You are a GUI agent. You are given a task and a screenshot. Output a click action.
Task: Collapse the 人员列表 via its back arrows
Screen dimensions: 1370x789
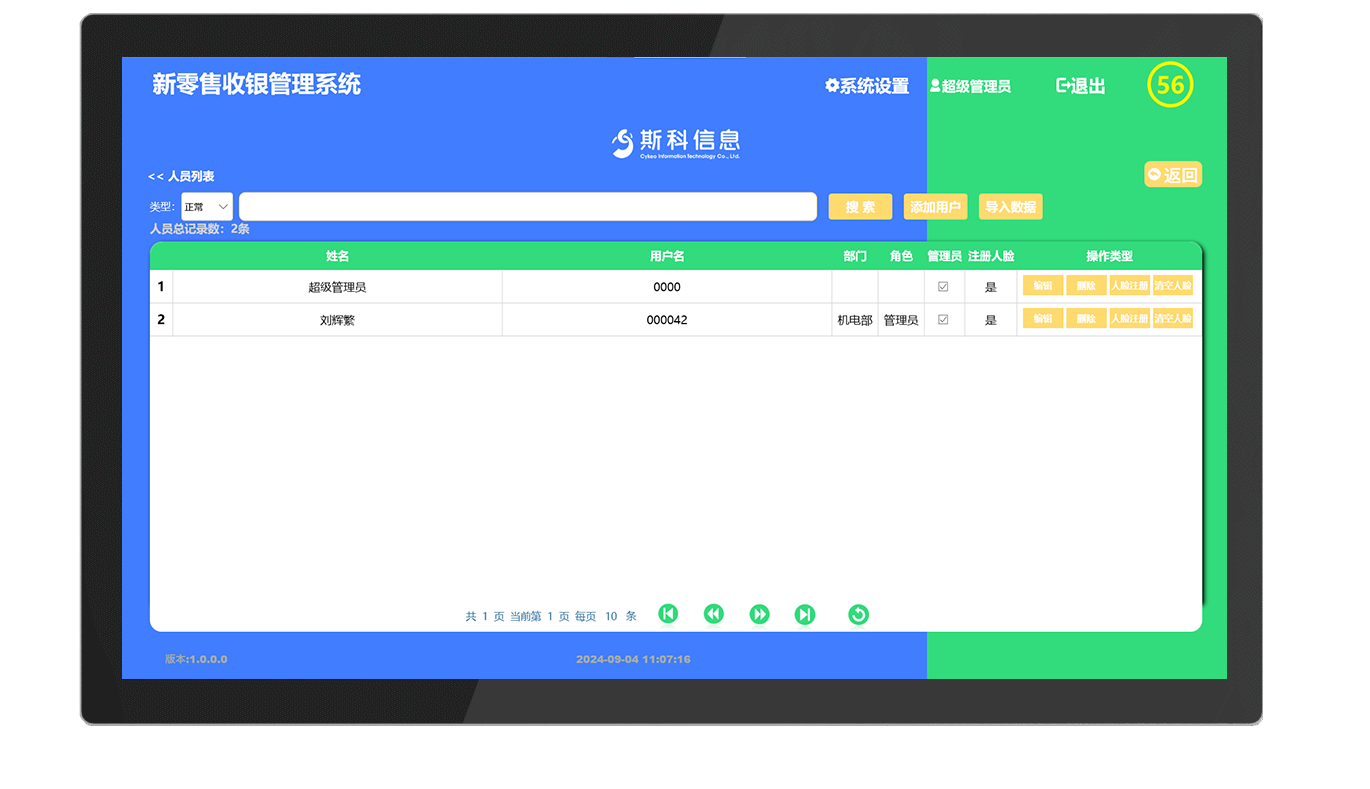[x=157, y=175]
